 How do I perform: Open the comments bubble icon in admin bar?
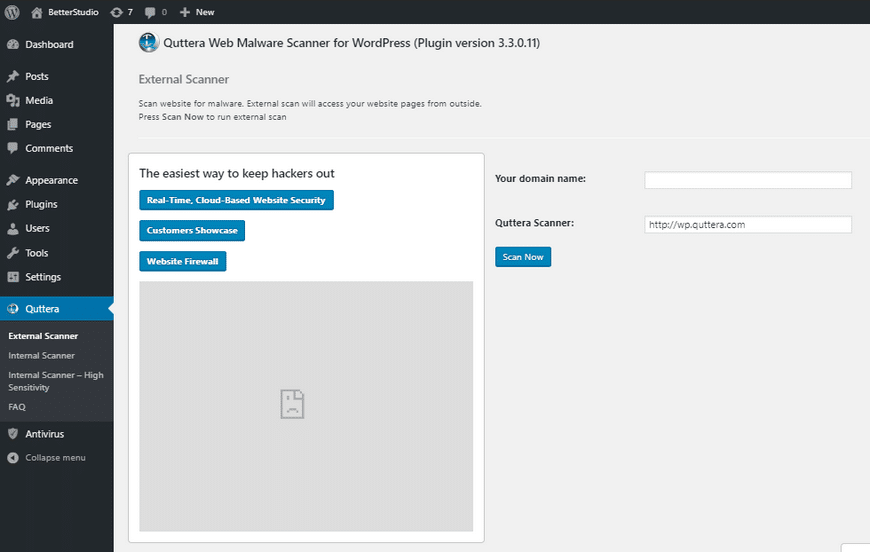[x=150, y=12]
